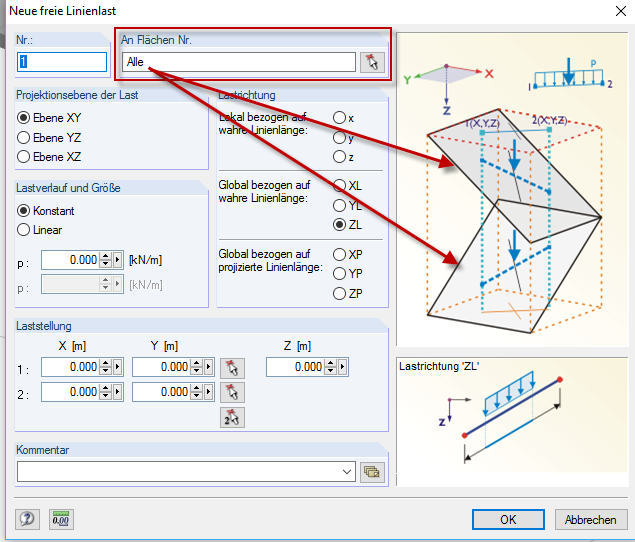
Task: Increase or decrease load value p with spinner
Action: pos(106,260)
